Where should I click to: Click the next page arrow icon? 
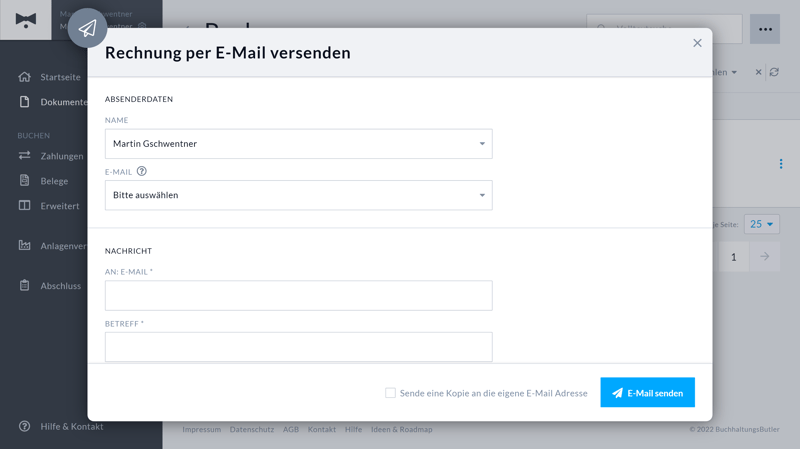[x=764, y=257]
